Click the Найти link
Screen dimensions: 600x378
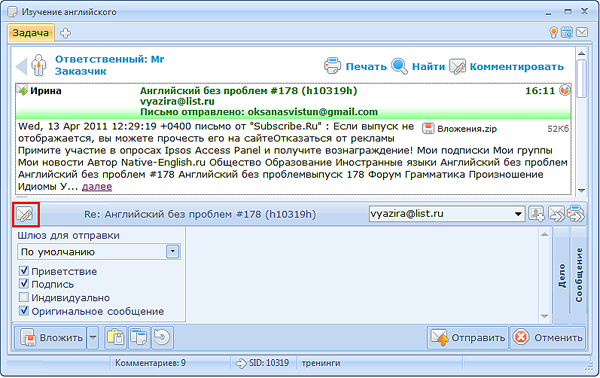428,67
